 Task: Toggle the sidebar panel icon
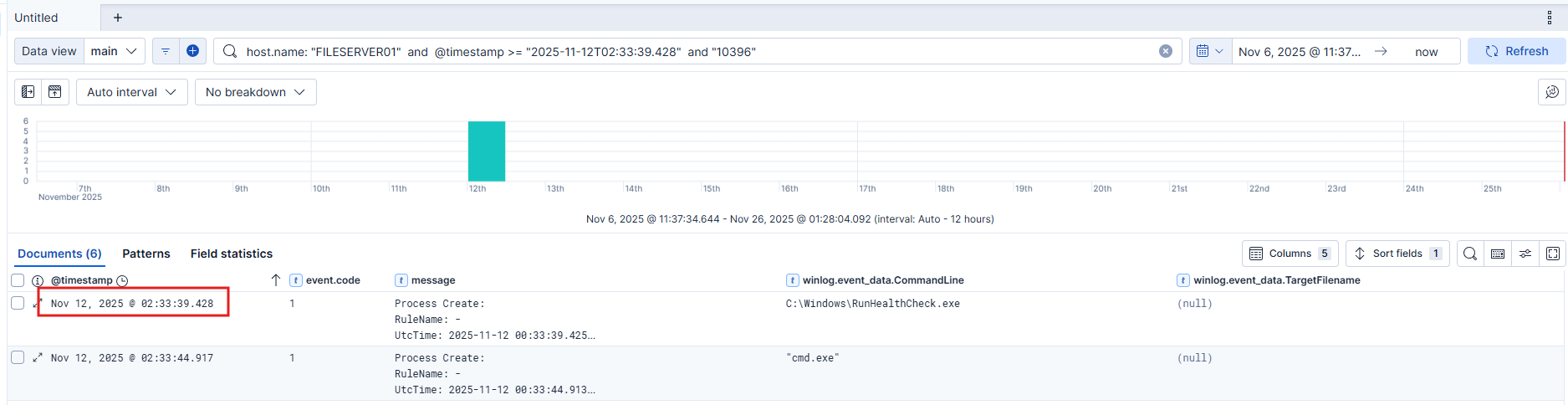(28, 92)
